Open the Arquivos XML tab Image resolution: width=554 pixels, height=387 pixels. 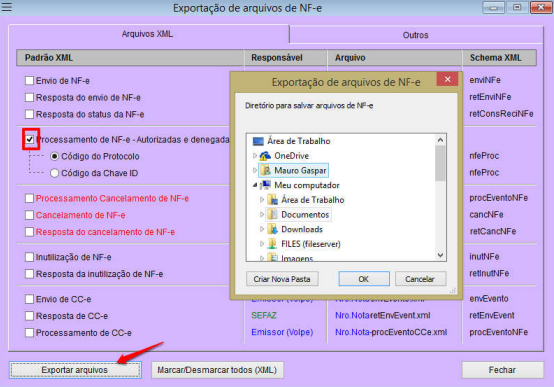pyautogui.click(x=148, y=34)
